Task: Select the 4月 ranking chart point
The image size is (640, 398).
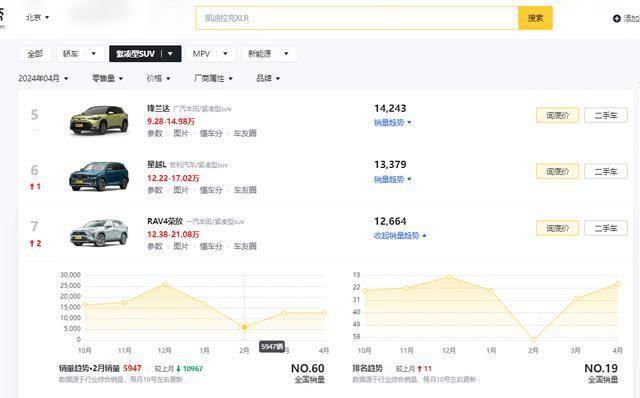Action: click(618, 284)
